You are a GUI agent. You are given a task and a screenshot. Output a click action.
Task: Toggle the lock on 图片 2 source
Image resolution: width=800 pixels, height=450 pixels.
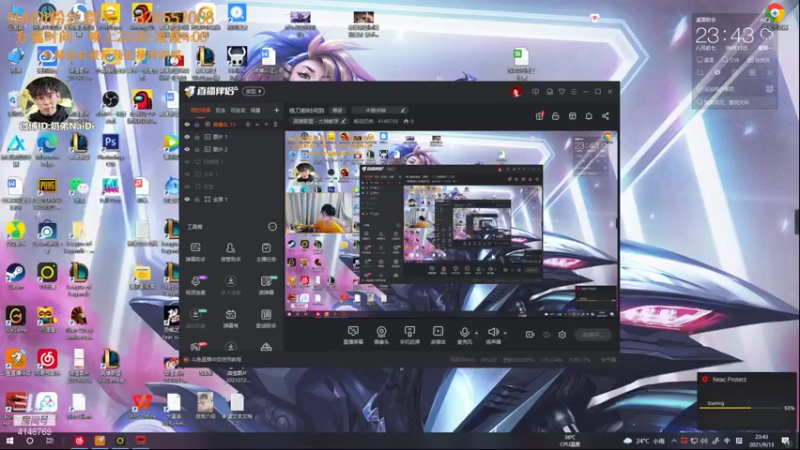(197, 149)
